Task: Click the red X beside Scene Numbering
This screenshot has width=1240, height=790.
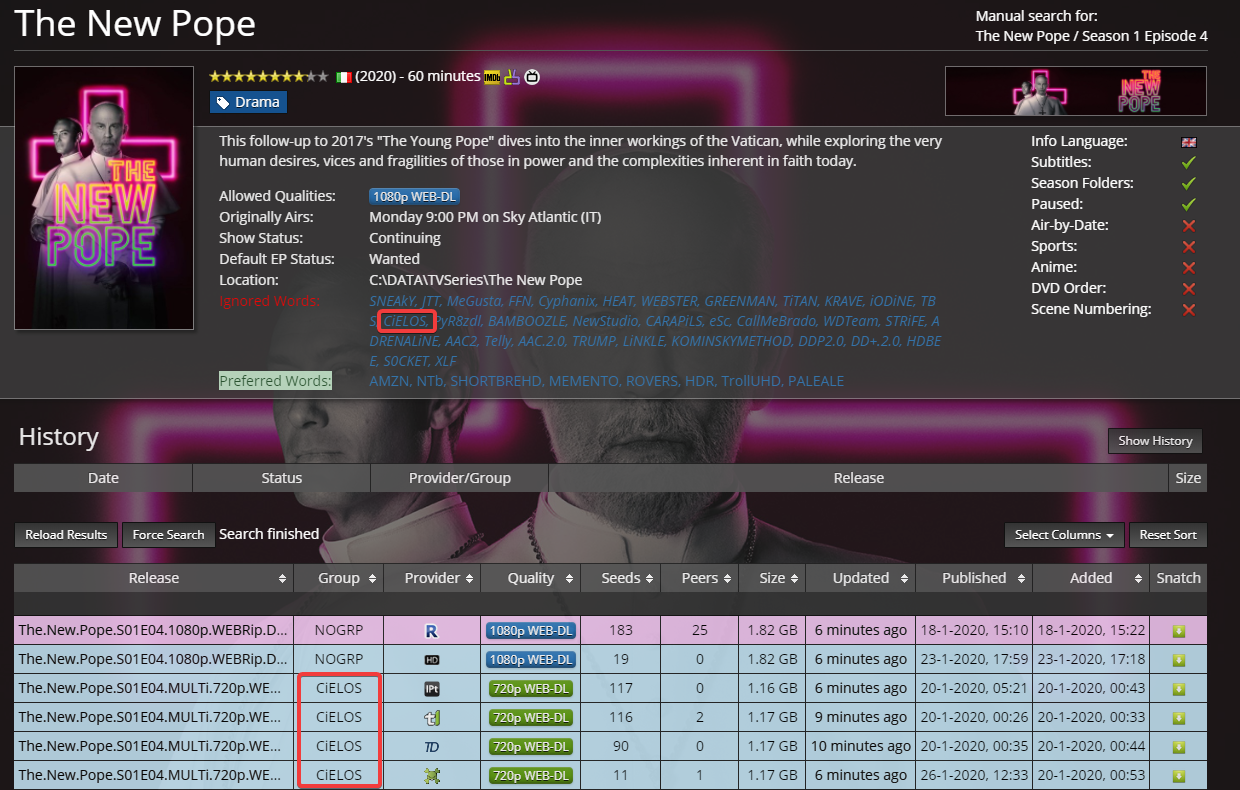Action: (1189, 310)
